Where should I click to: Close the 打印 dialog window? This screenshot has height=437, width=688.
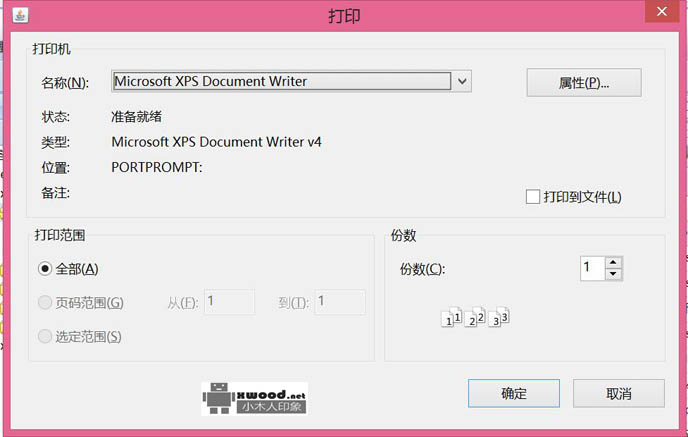[x=662, y=11]
